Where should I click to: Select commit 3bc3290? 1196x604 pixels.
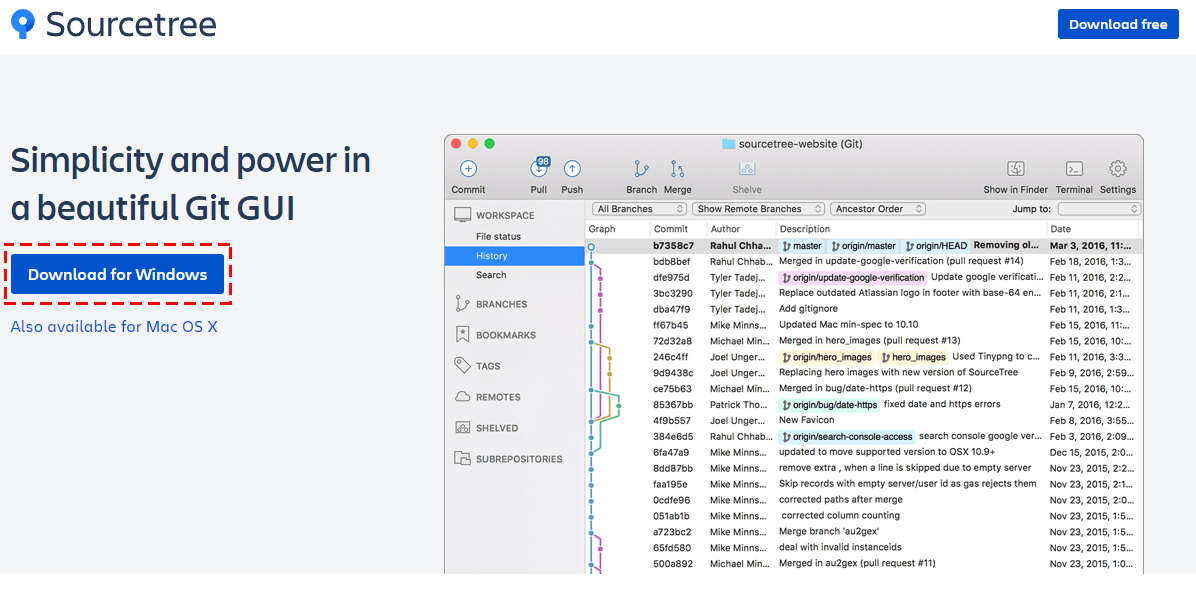673,294
